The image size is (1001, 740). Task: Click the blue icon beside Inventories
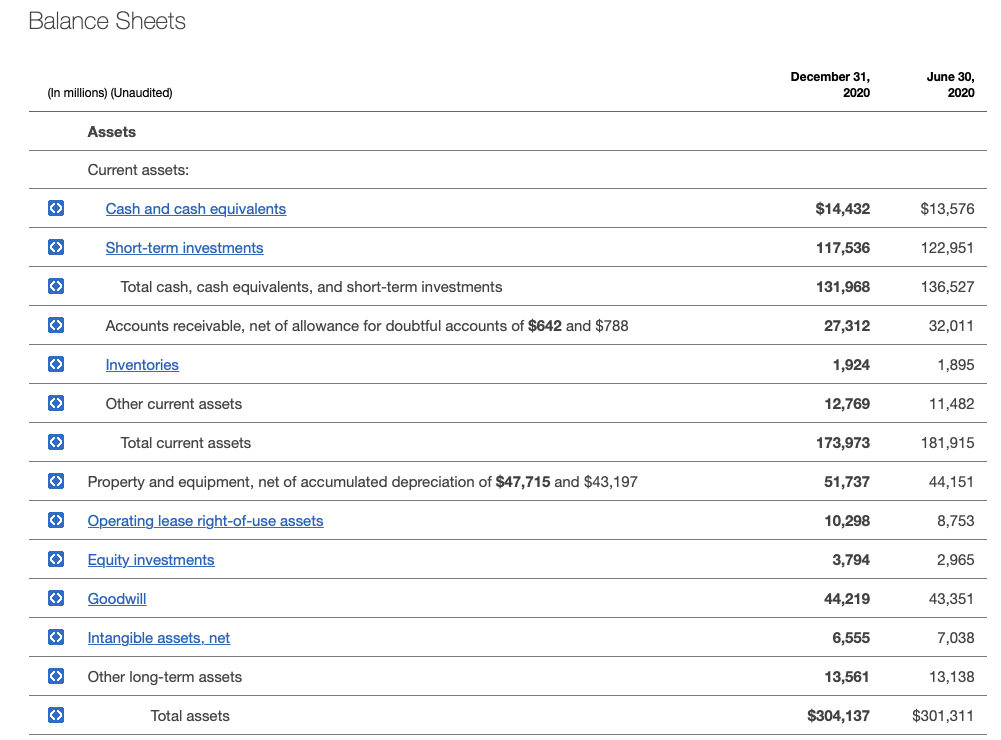57,365
